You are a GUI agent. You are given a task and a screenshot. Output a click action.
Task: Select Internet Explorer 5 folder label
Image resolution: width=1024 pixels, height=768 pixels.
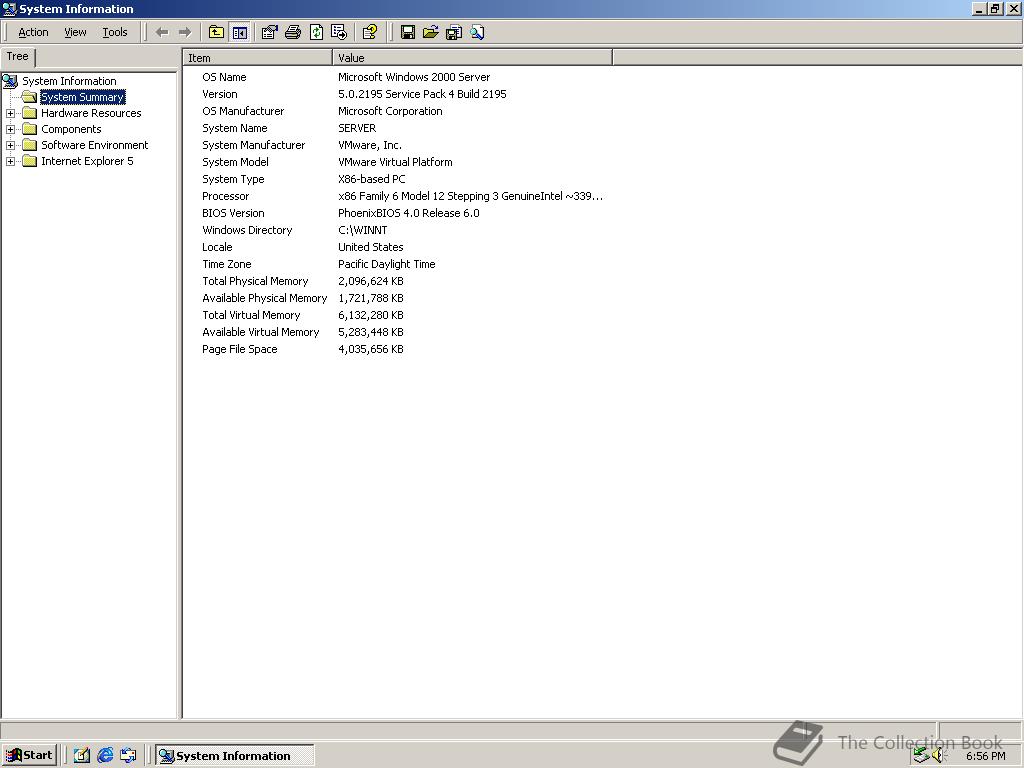(x=87, y=161)
